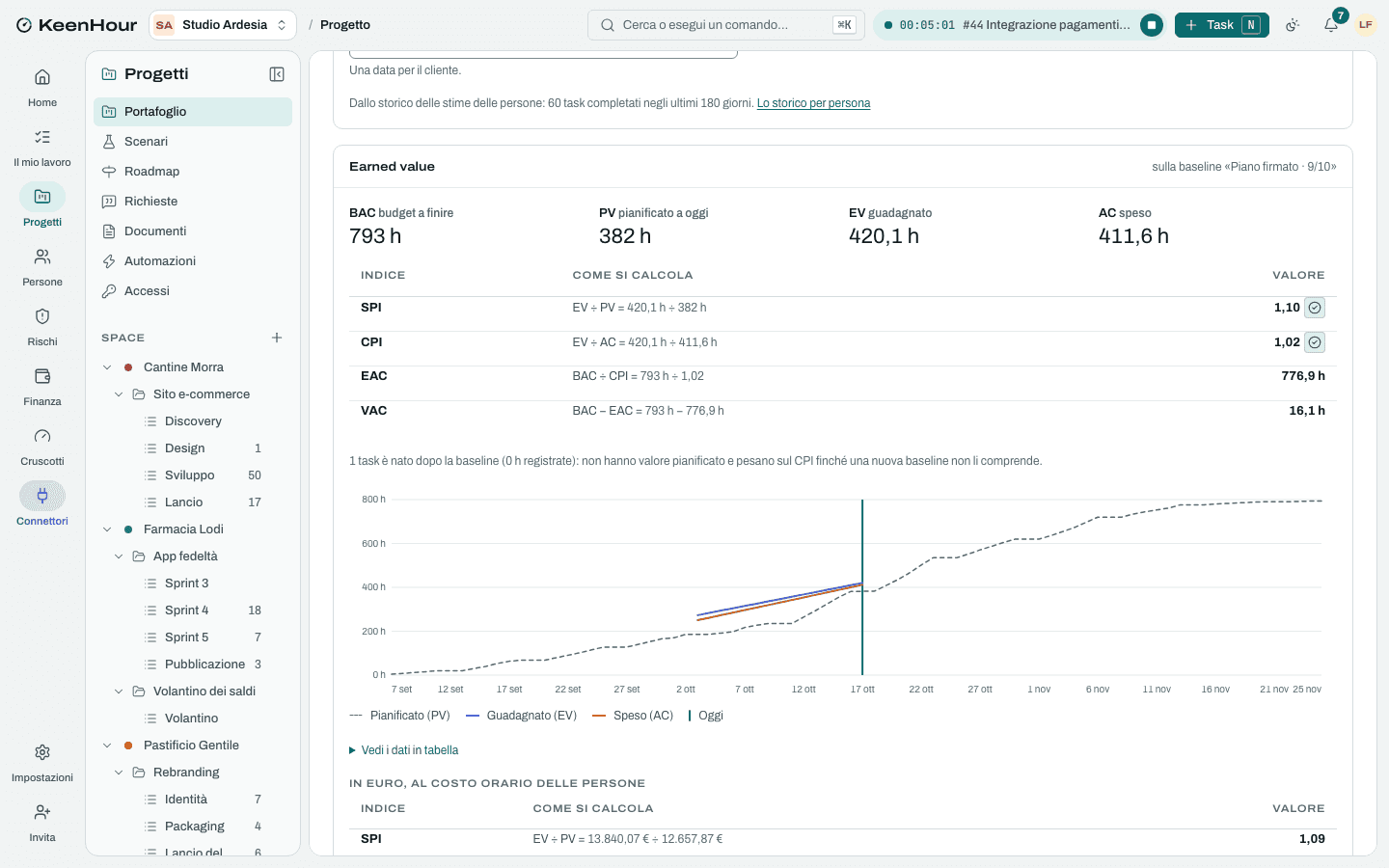Open Studio Ardesia workspace switcher
The image size is (1389, 868).
(223, 25)
